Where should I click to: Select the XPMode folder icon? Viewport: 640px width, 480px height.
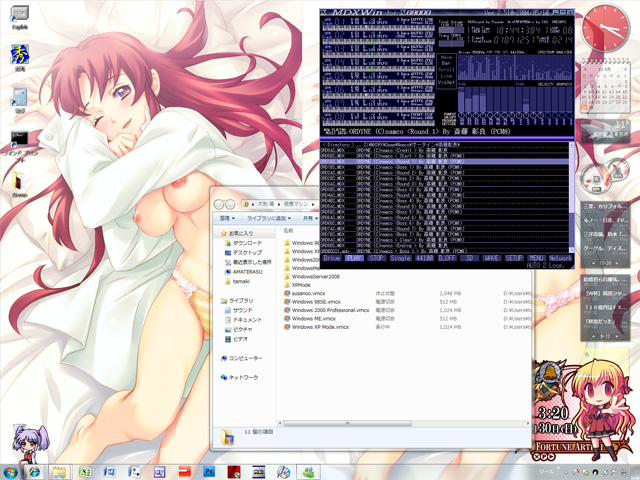(286, 284)
